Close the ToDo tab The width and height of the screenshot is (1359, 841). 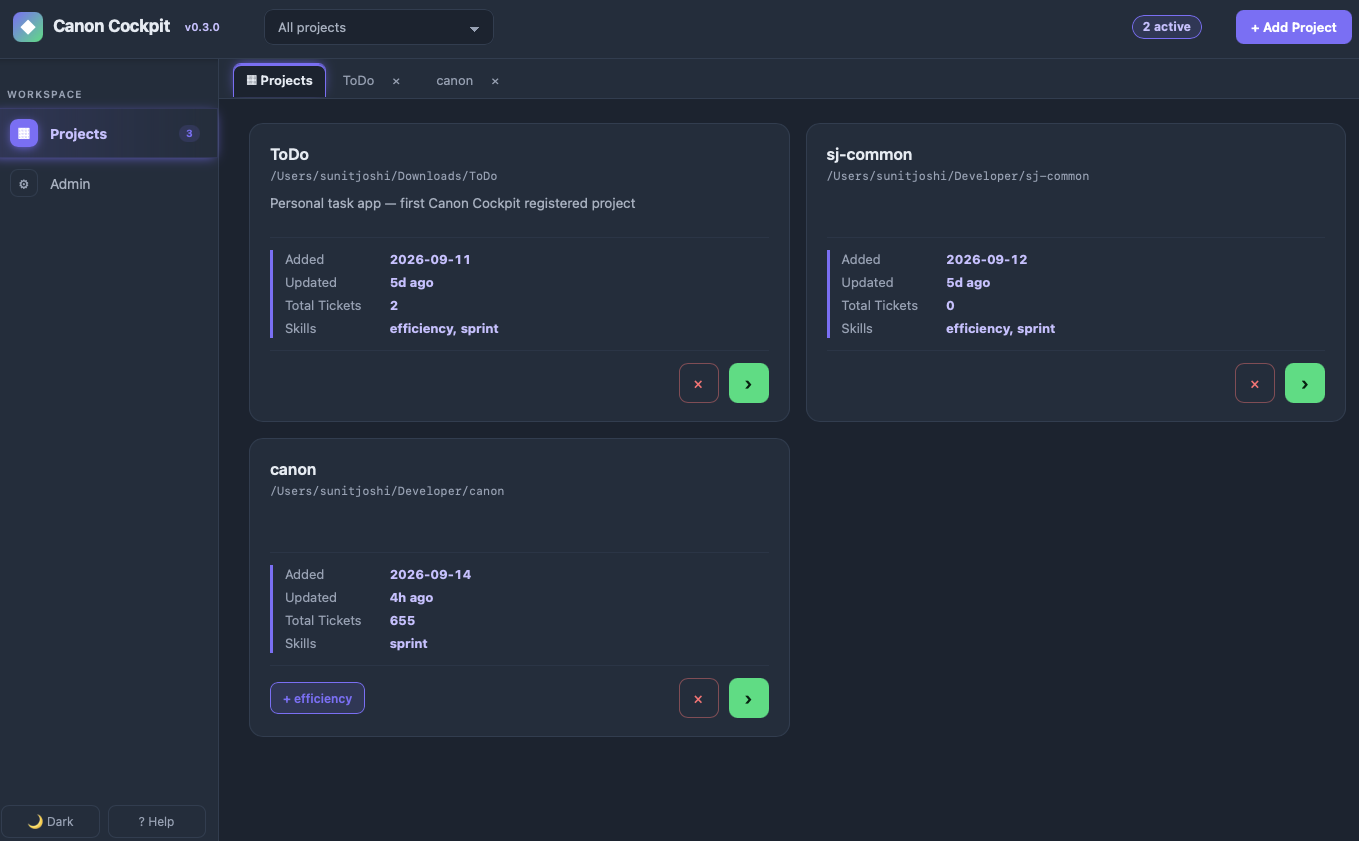click(x=396, y=81)
